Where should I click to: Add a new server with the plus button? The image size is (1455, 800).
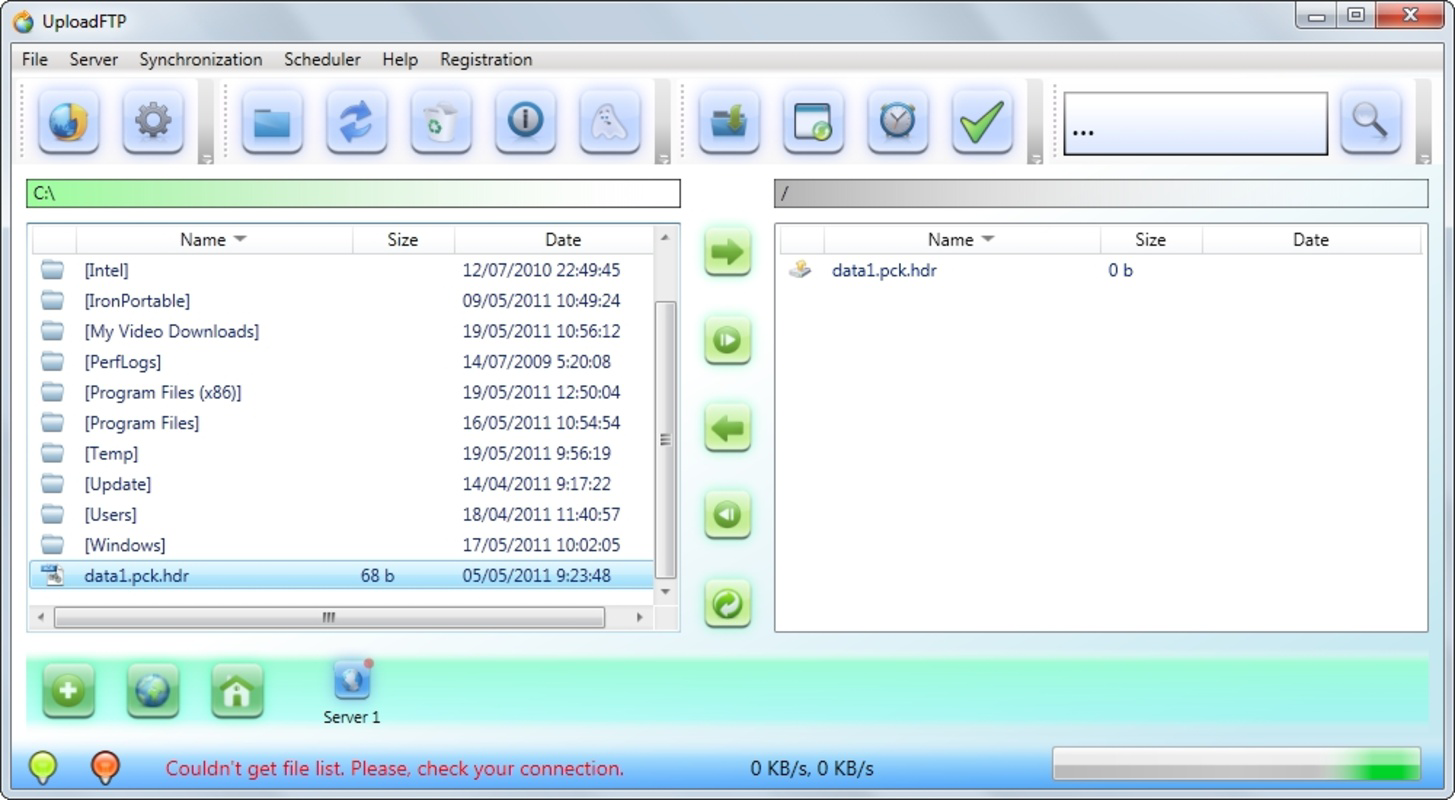(67, 690)
